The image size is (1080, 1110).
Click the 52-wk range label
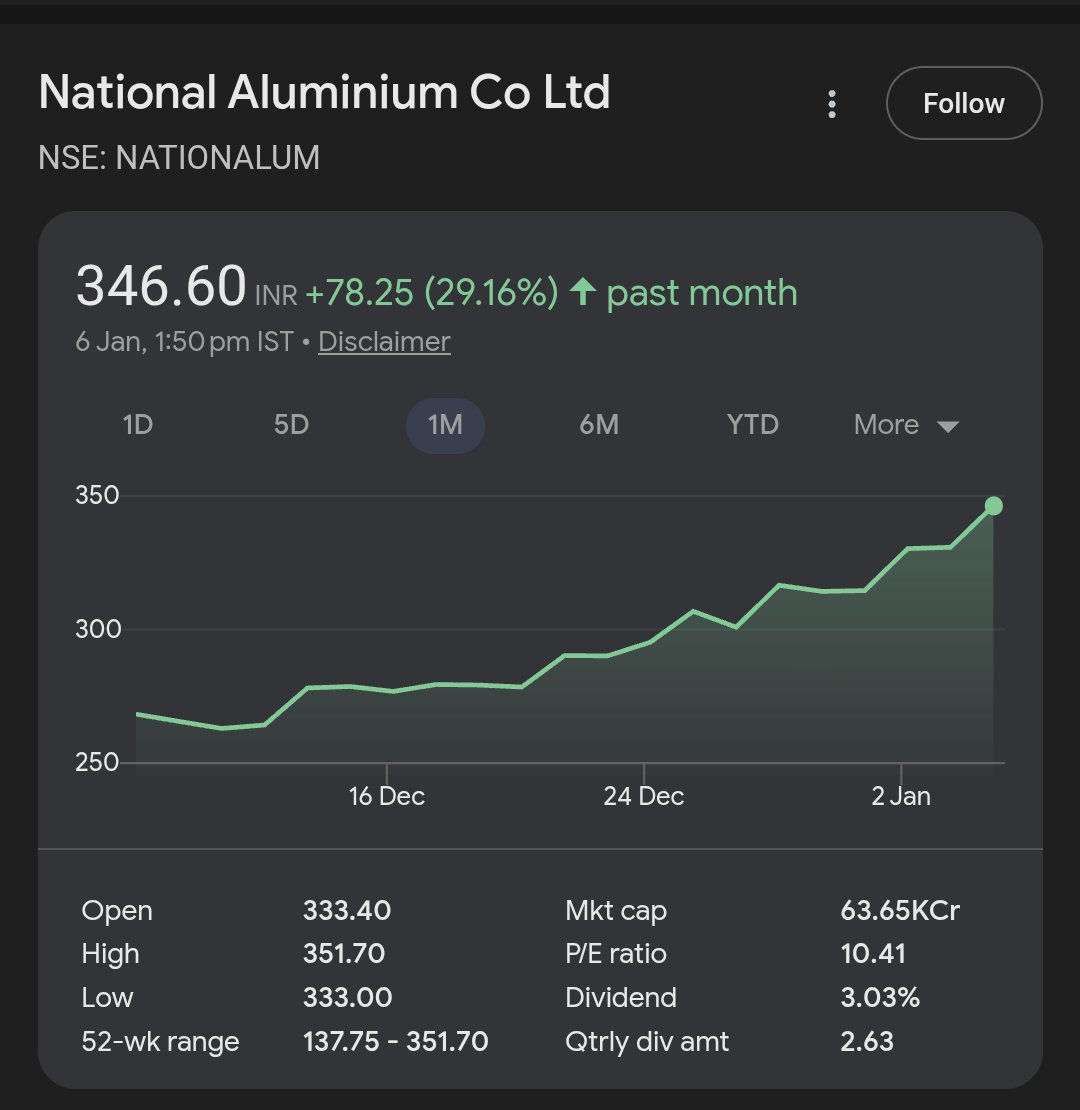[x=161, y=1042]
